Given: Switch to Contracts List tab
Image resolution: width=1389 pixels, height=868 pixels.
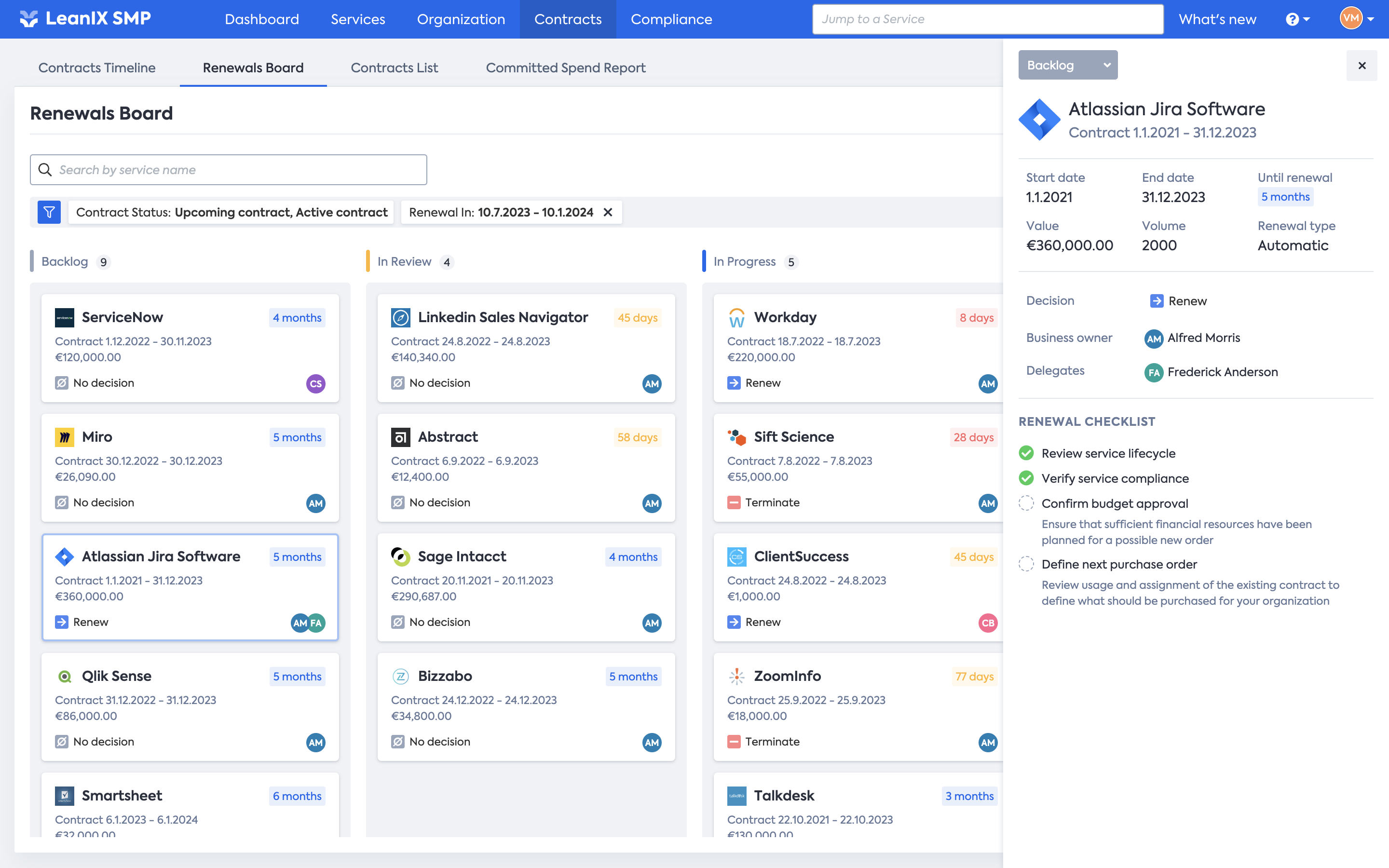Looking at the screenshot, I should 395,68.
